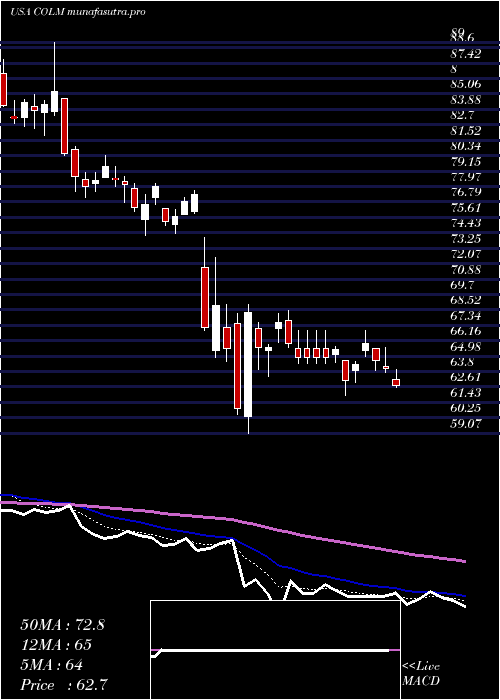Click the 66.16 price axis label
Image resolution: width=500 pixels, height=700 pixels.
point(466,331)
